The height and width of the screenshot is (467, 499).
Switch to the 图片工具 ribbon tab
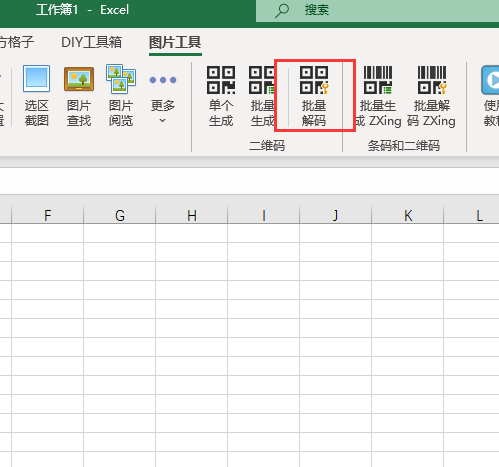[x=175, y=43]
